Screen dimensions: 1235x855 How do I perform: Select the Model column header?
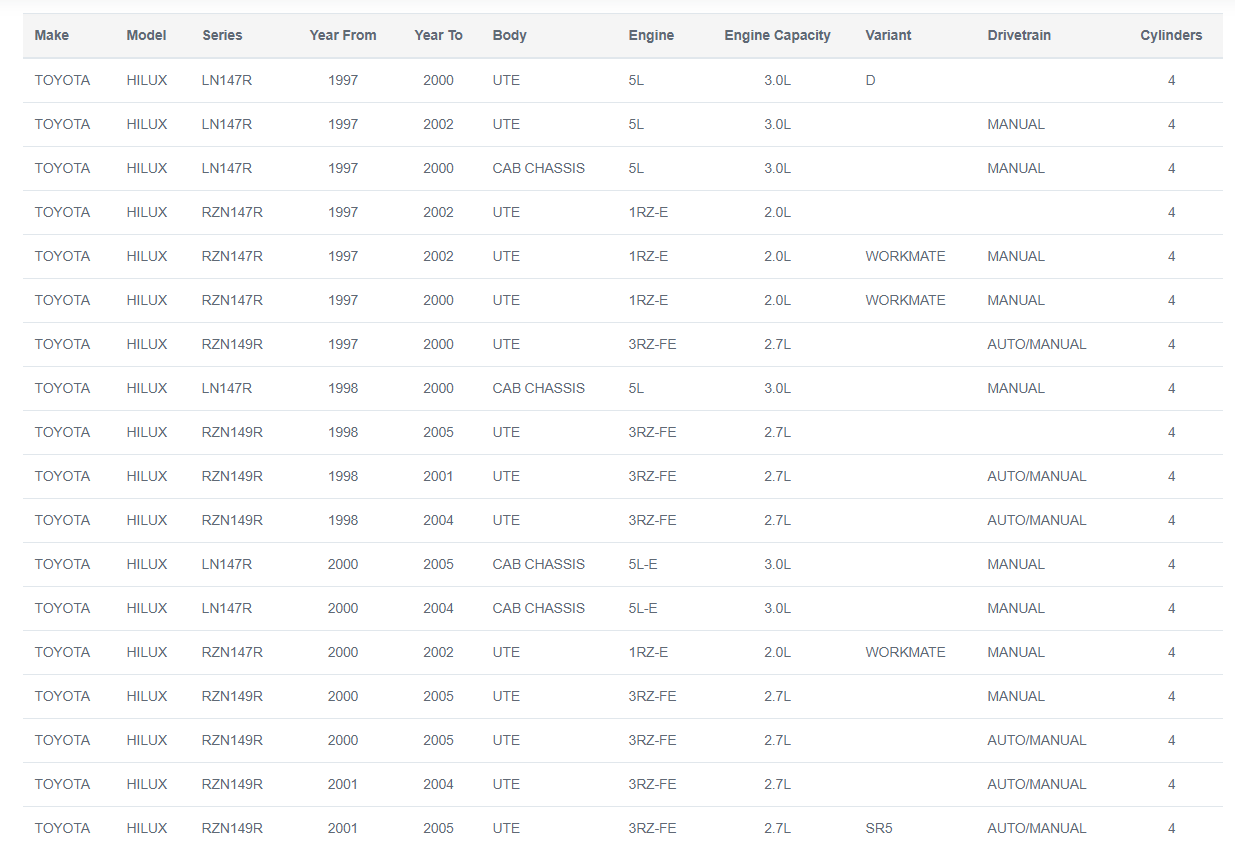click(x=146, y=35)
